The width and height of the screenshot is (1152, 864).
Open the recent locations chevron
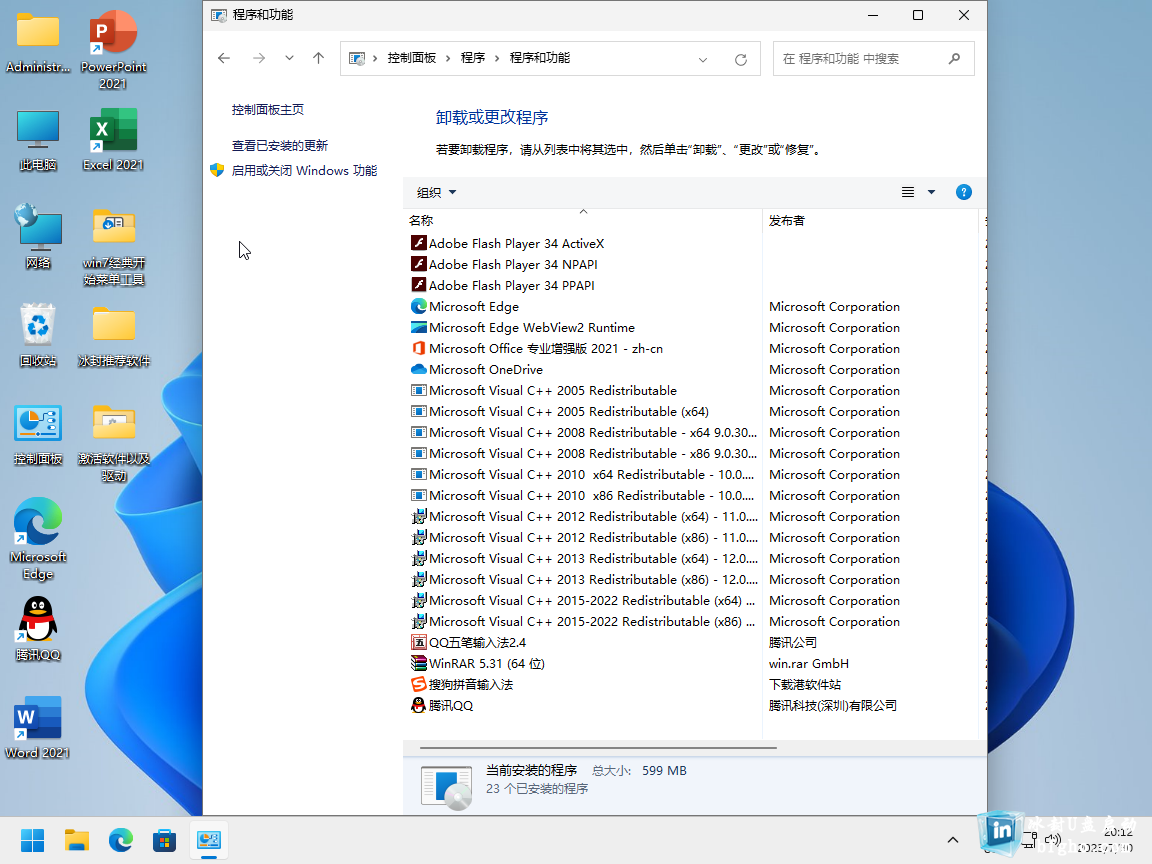[x=289, y=58]
